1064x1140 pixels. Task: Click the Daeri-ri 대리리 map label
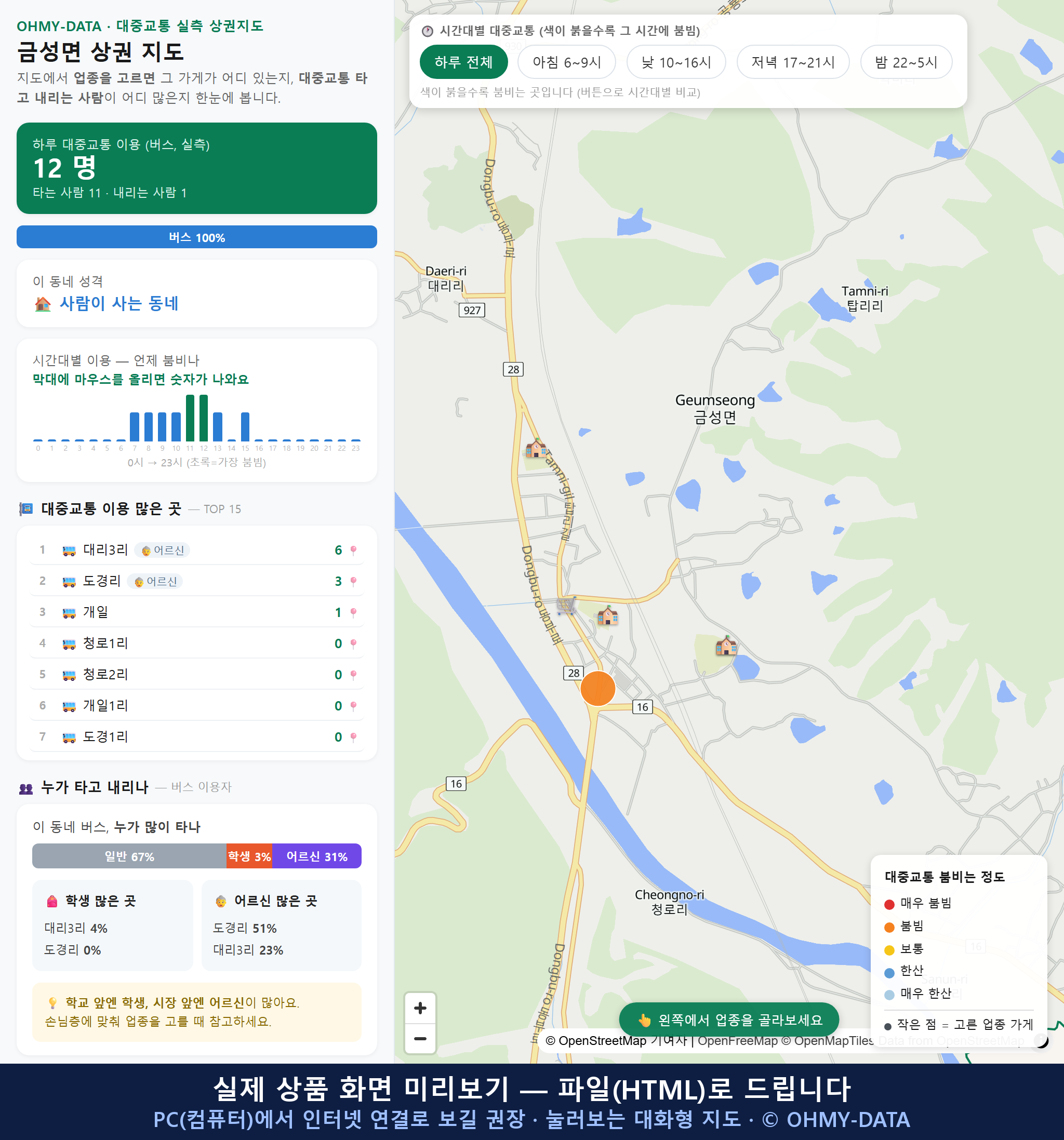coord(446,278)
